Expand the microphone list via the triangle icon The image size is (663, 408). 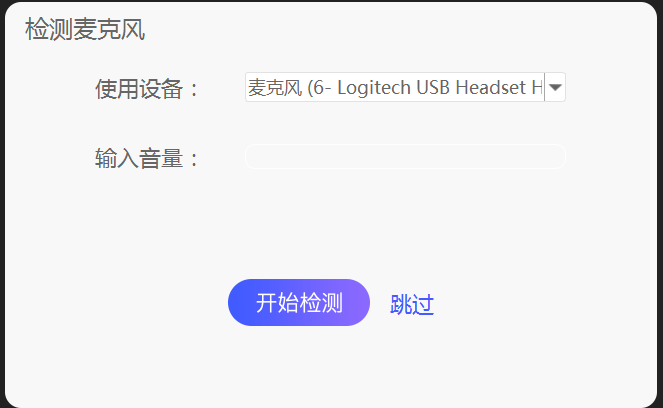point(555,87)
